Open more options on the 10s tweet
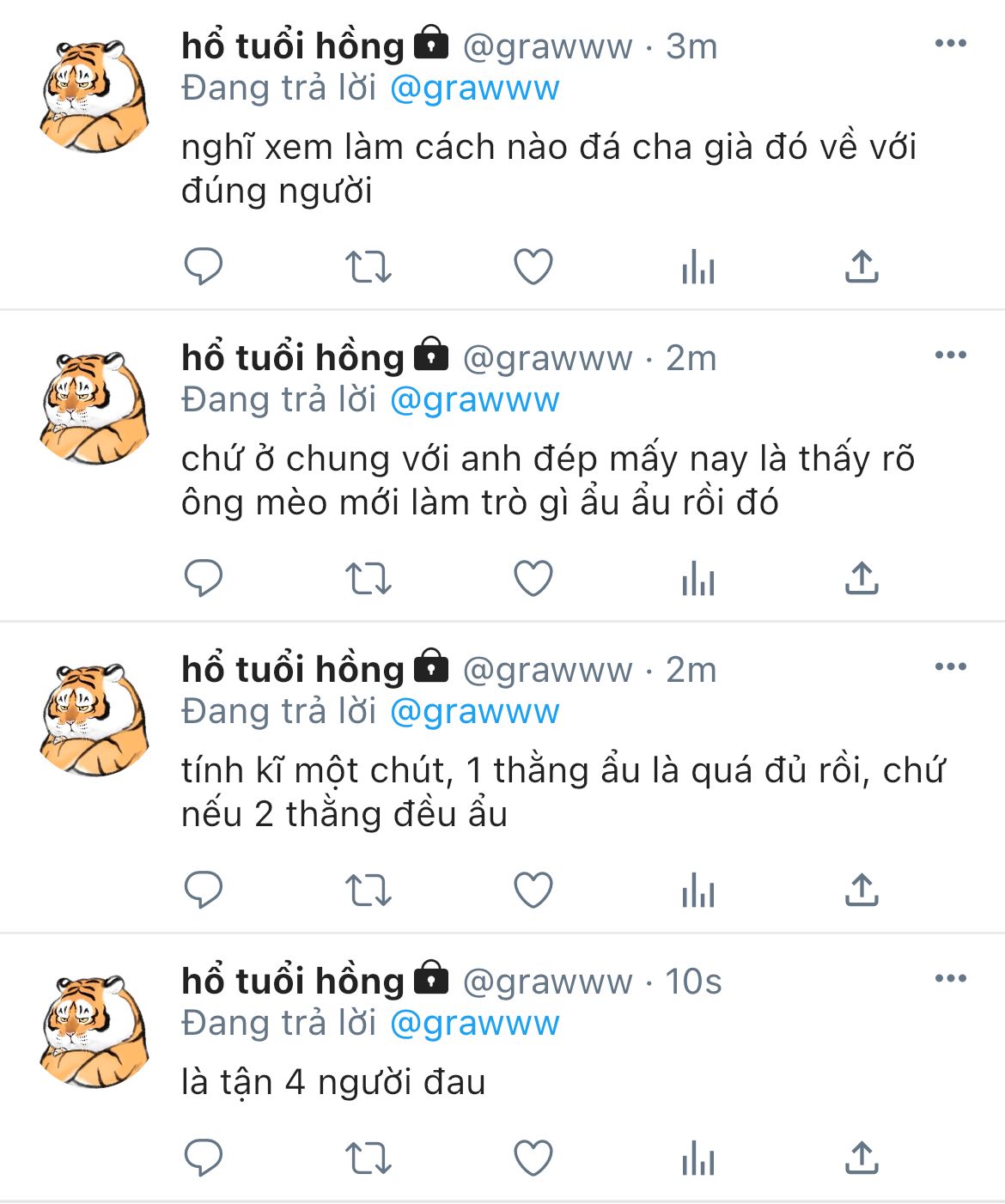 (x=951, y=979)
